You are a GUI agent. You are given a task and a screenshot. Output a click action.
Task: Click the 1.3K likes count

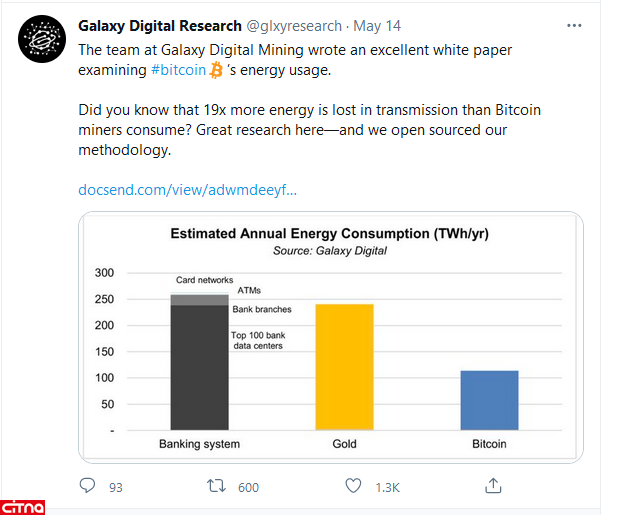(x=387, y=487)
